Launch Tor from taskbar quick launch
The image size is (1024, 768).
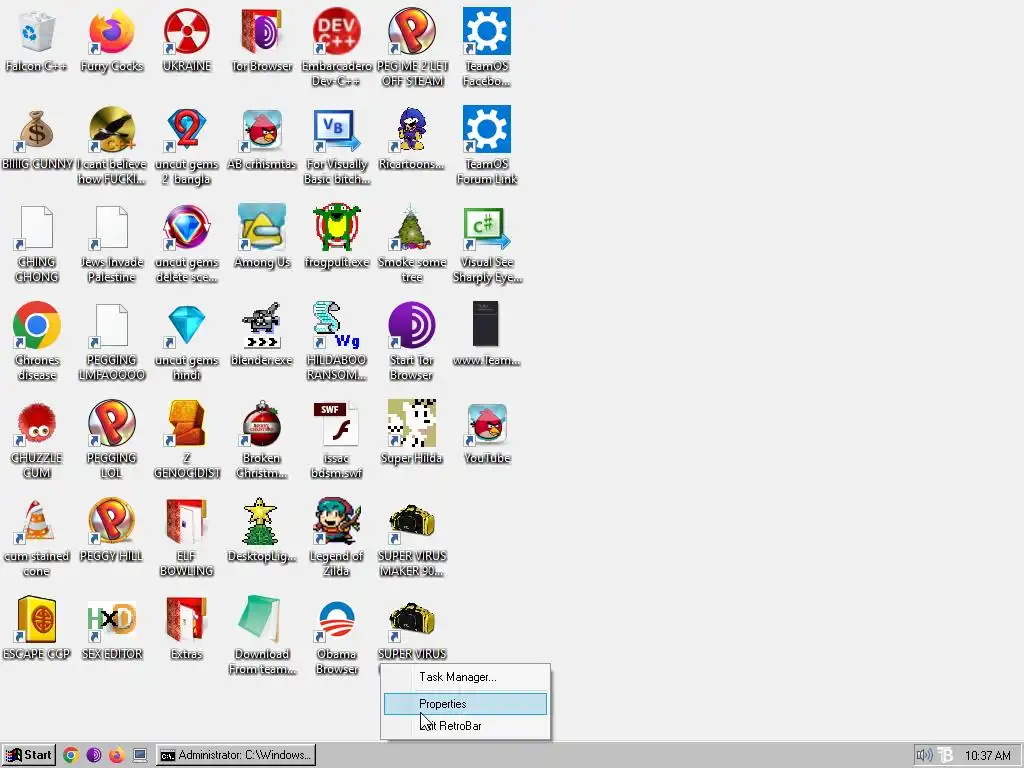tap(93, 756)
